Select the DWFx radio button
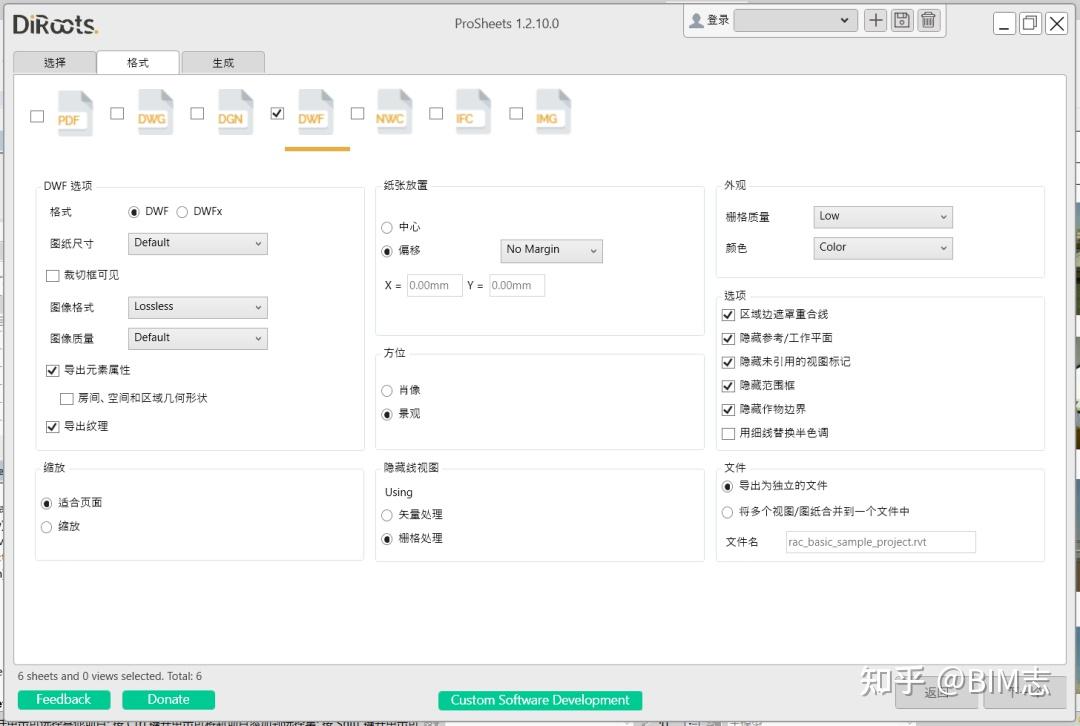Screen dimensions: 1080x726 (x=181, y=212)
